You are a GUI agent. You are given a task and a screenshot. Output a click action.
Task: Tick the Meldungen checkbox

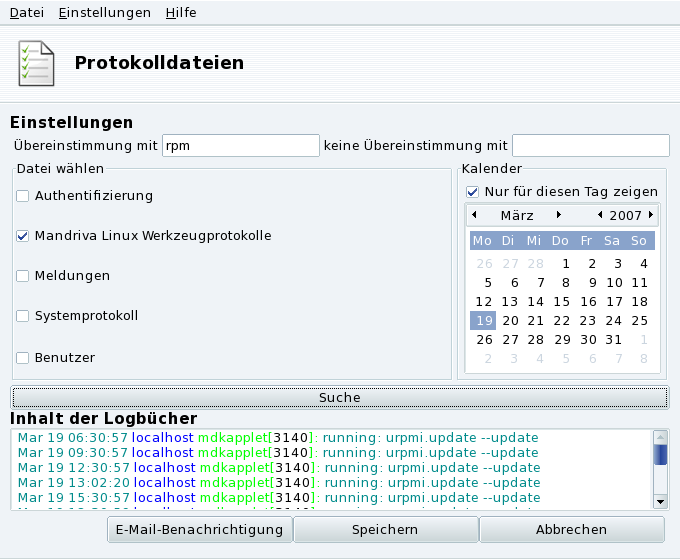23,276
